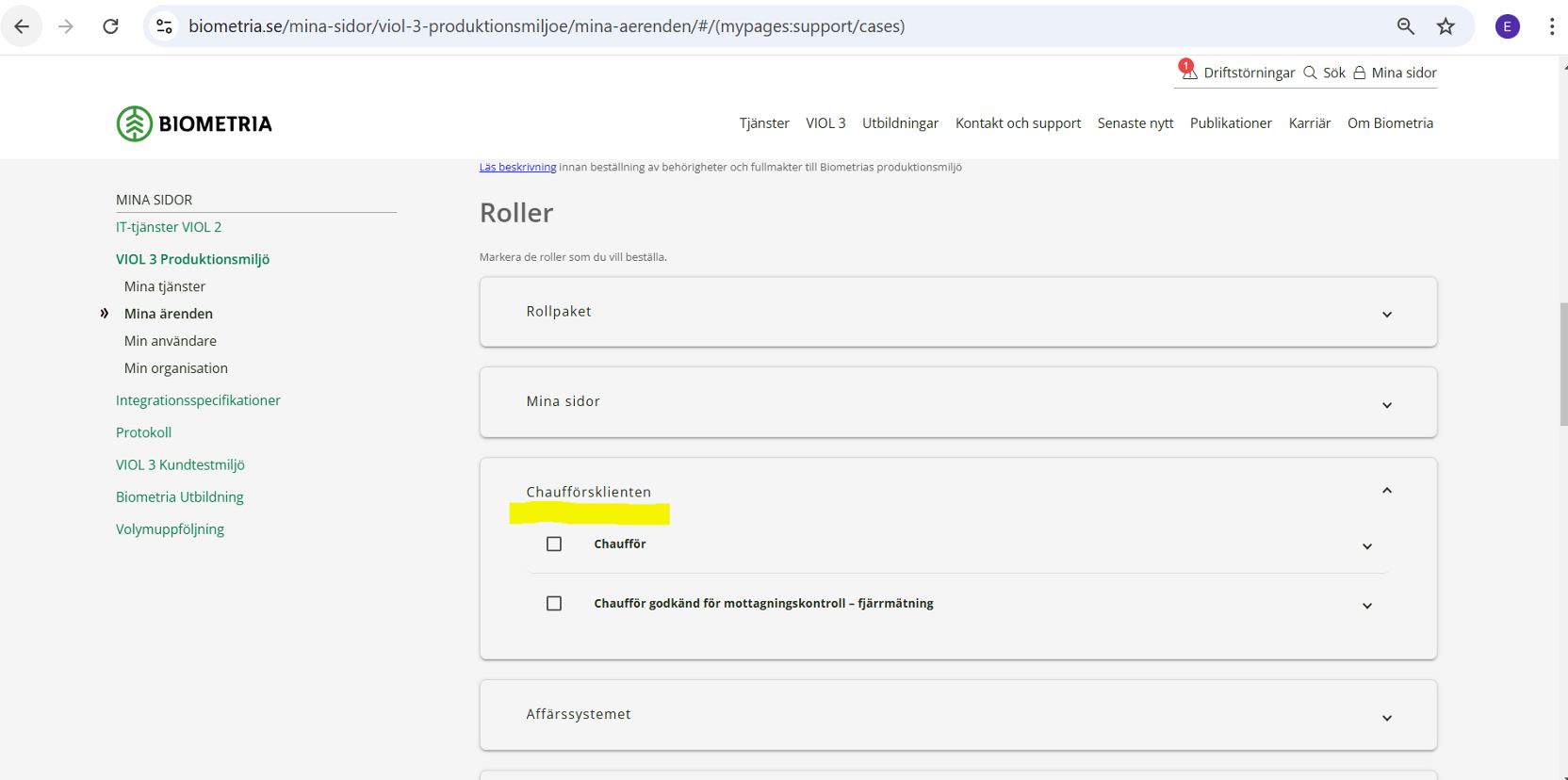This screenshot has width=1568, height=780.
Task: Select Mina ärenden in sidebar
Action: (169, 314)
